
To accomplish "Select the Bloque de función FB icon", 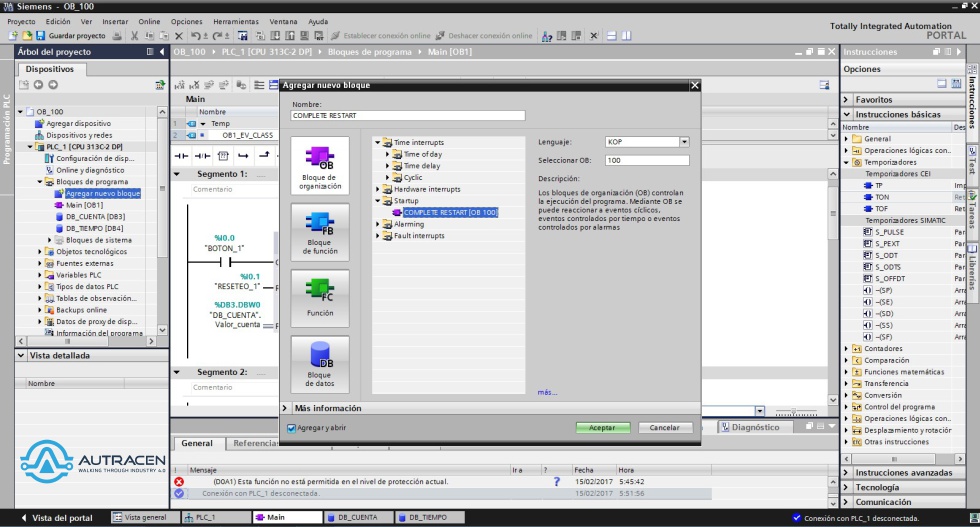I will [319, 232].
